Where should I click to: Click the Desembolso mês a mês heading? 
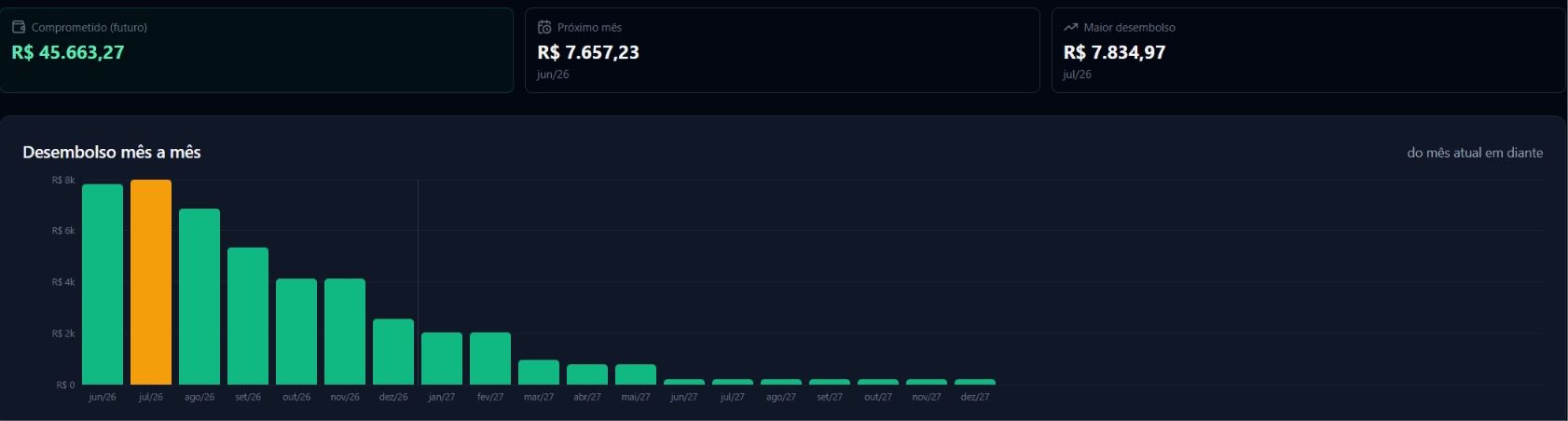[112, 152]
